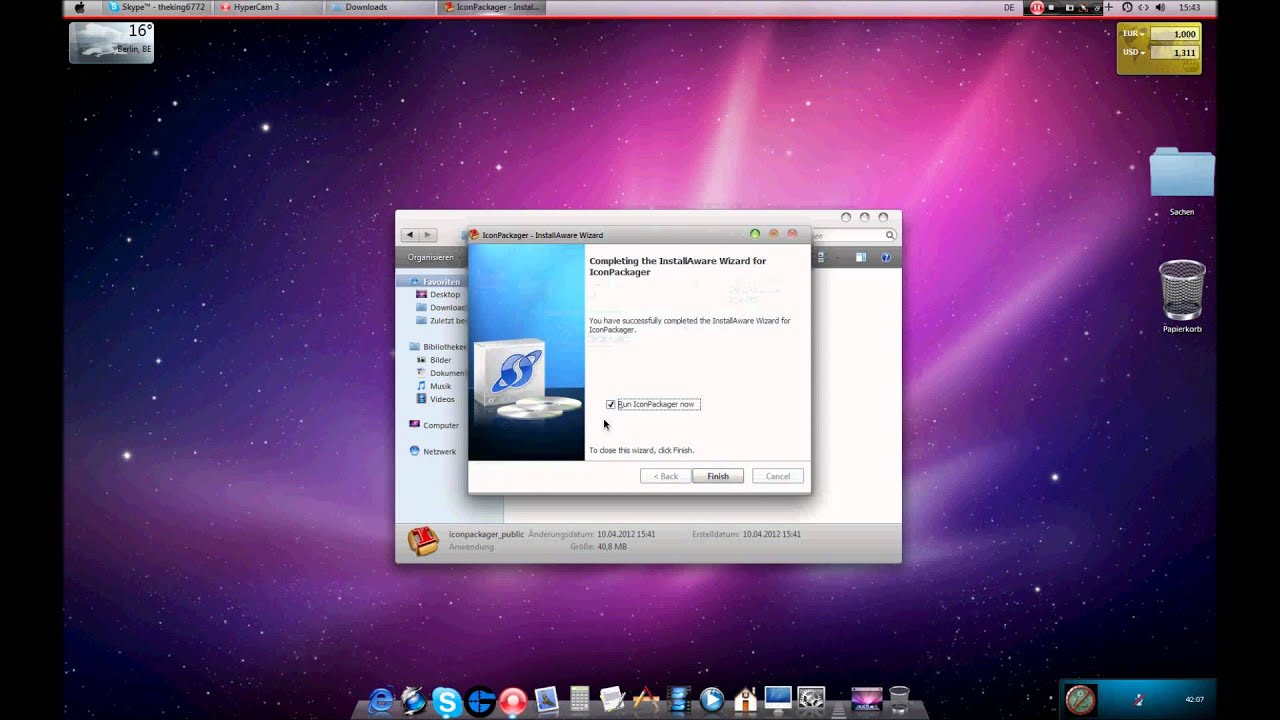Open System Preferences gear dock icon

(811, 699)
